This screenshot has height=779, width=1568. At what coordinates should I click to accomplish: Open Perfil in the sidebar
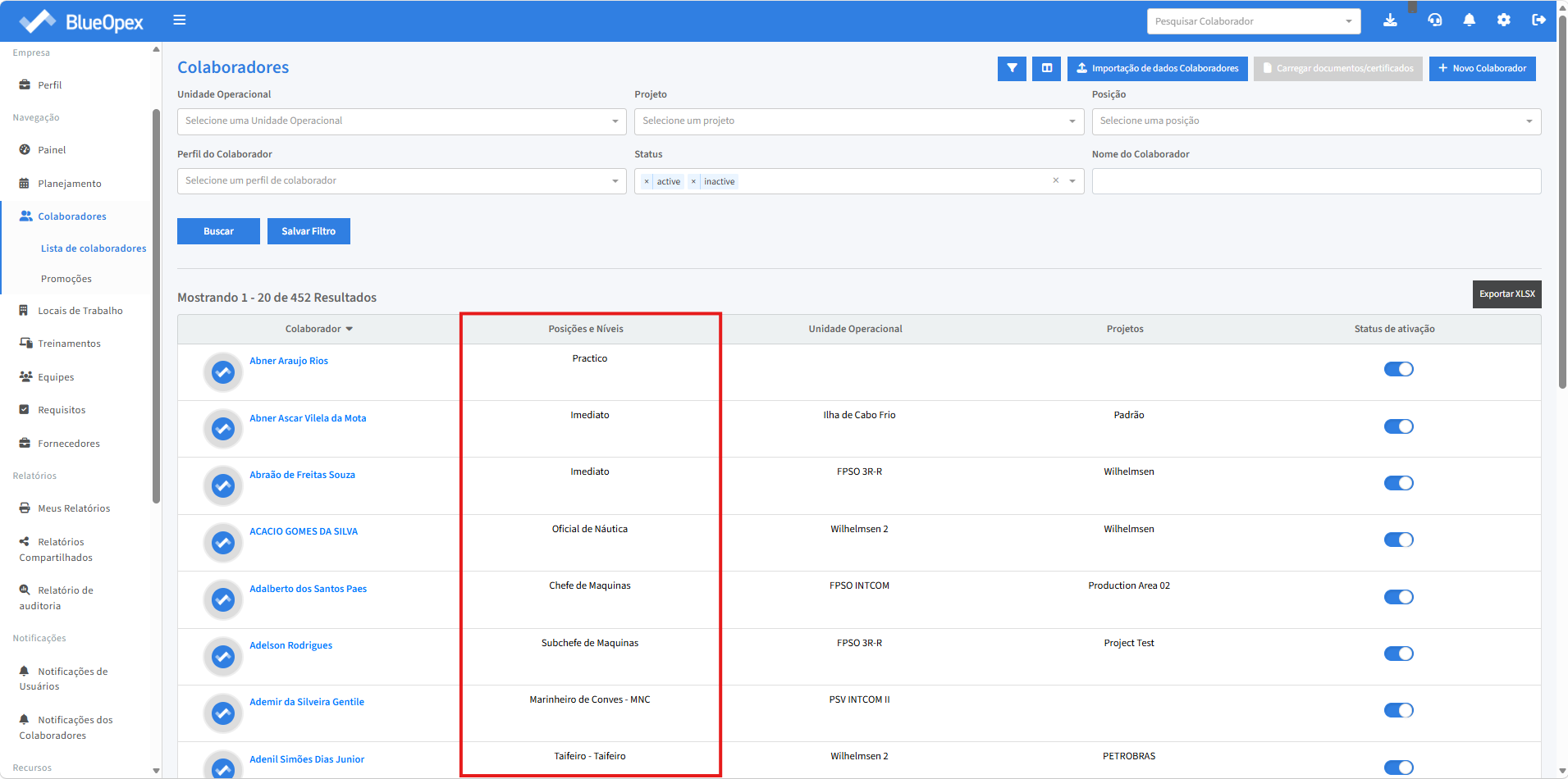49,85
